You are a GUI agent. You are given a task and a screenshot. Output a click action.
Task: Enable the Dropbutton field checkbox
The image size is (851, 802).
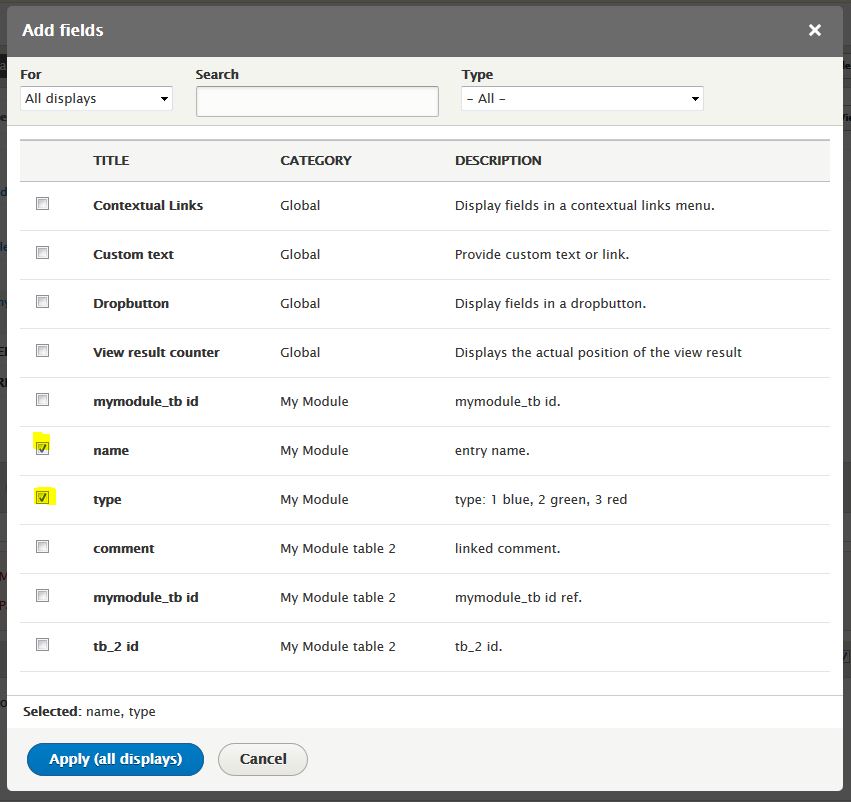point(42,301)
